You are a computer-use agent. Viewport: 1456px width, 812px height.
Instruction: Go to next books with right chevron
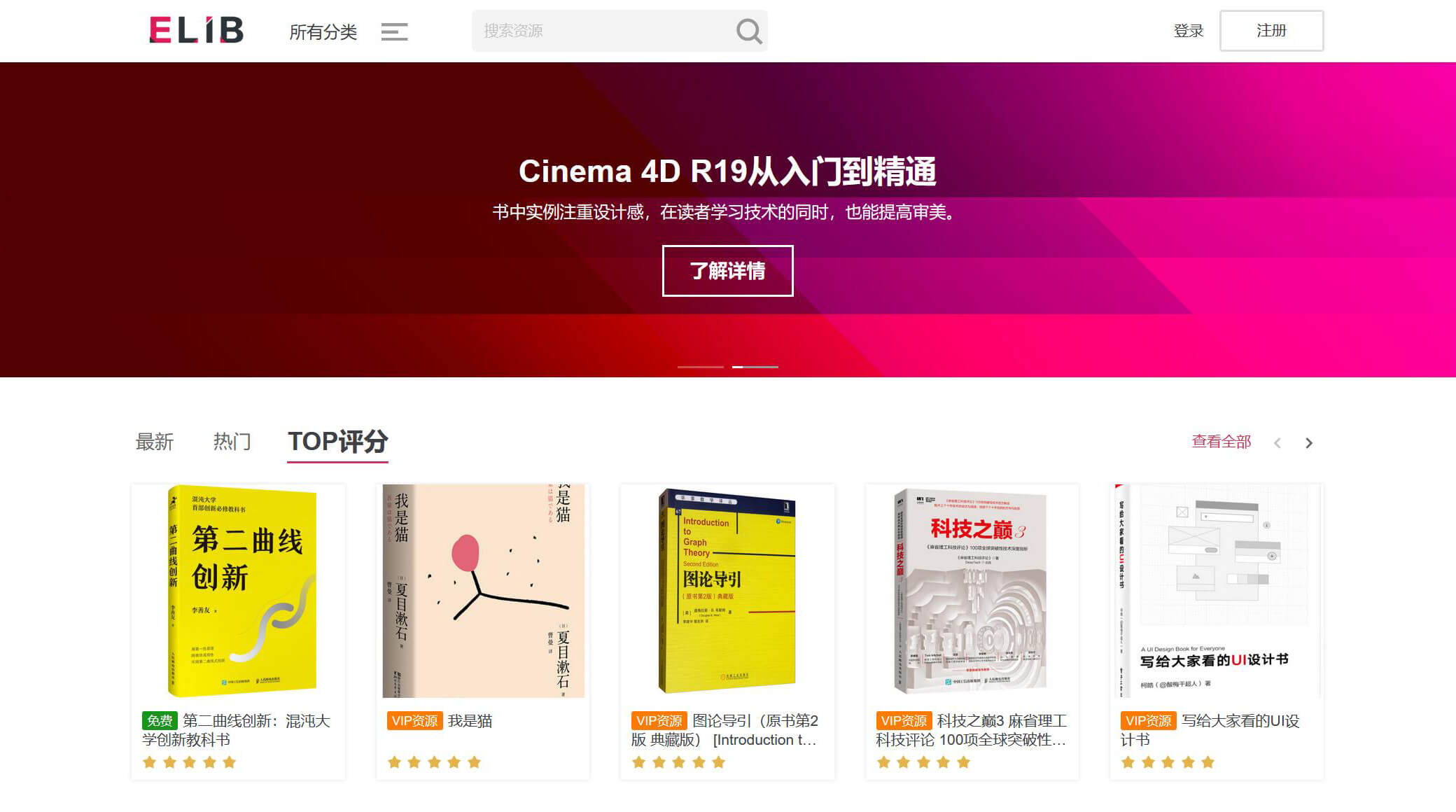[x=1309, y=442]
